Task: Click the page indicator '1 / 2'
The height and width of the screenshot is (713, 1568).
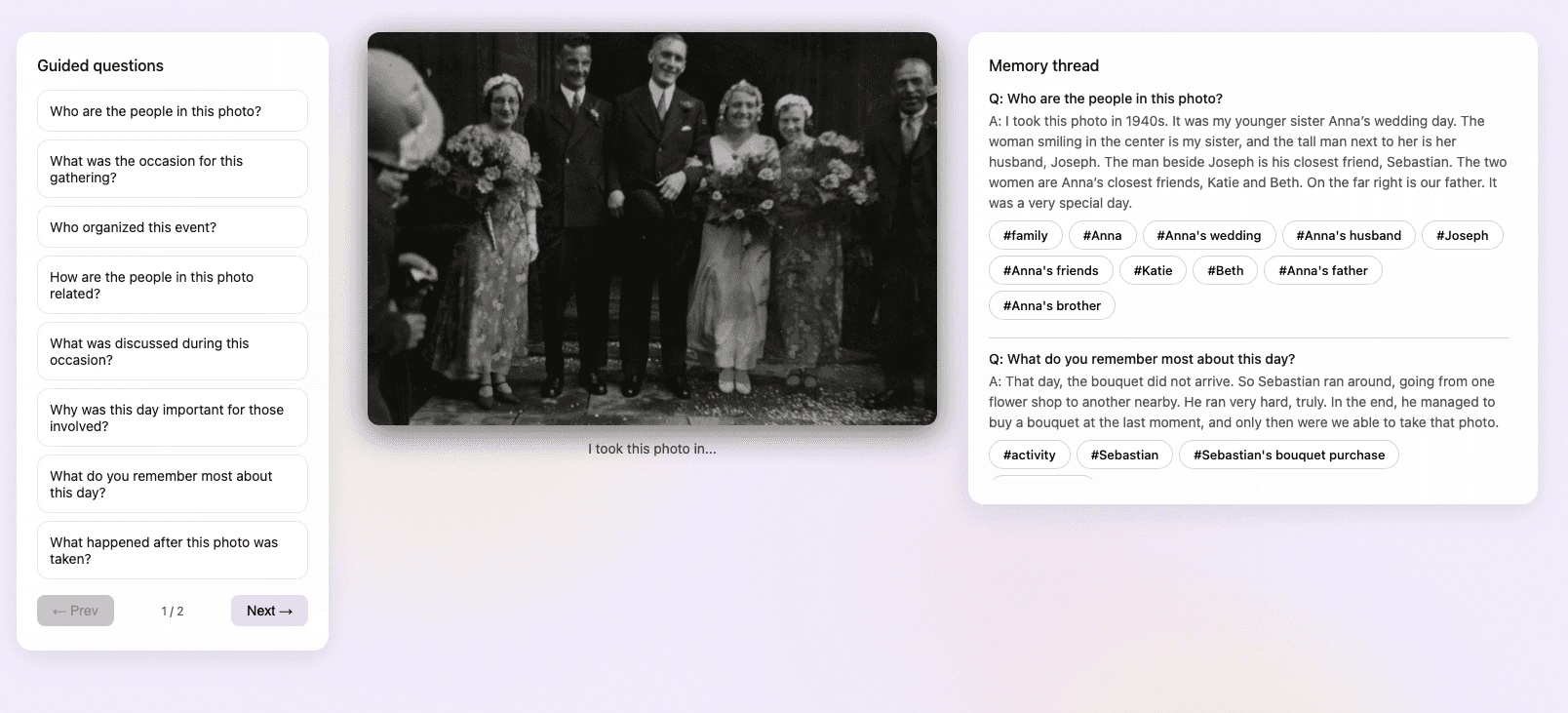Action: [173, 611]
